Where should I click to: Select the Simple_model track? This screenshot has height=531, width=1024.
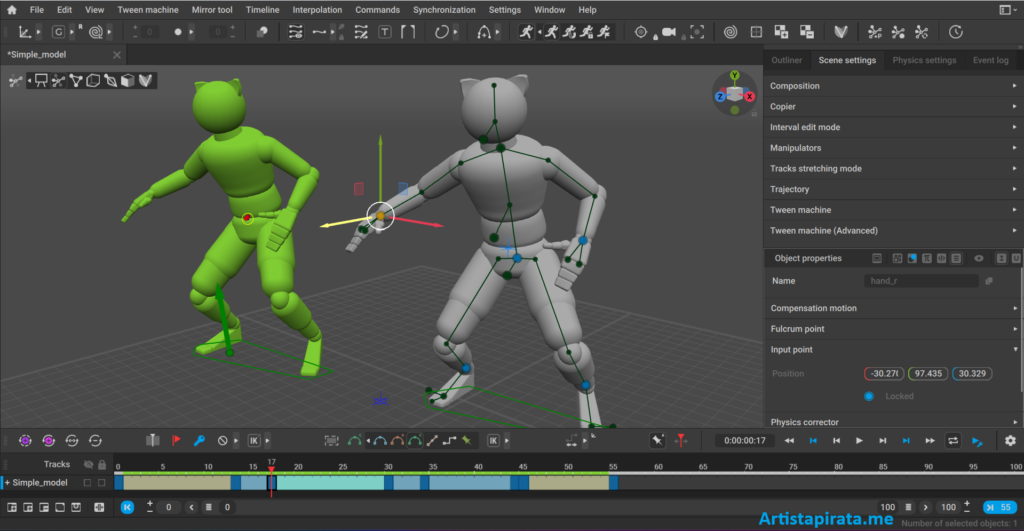click(40, 483)
